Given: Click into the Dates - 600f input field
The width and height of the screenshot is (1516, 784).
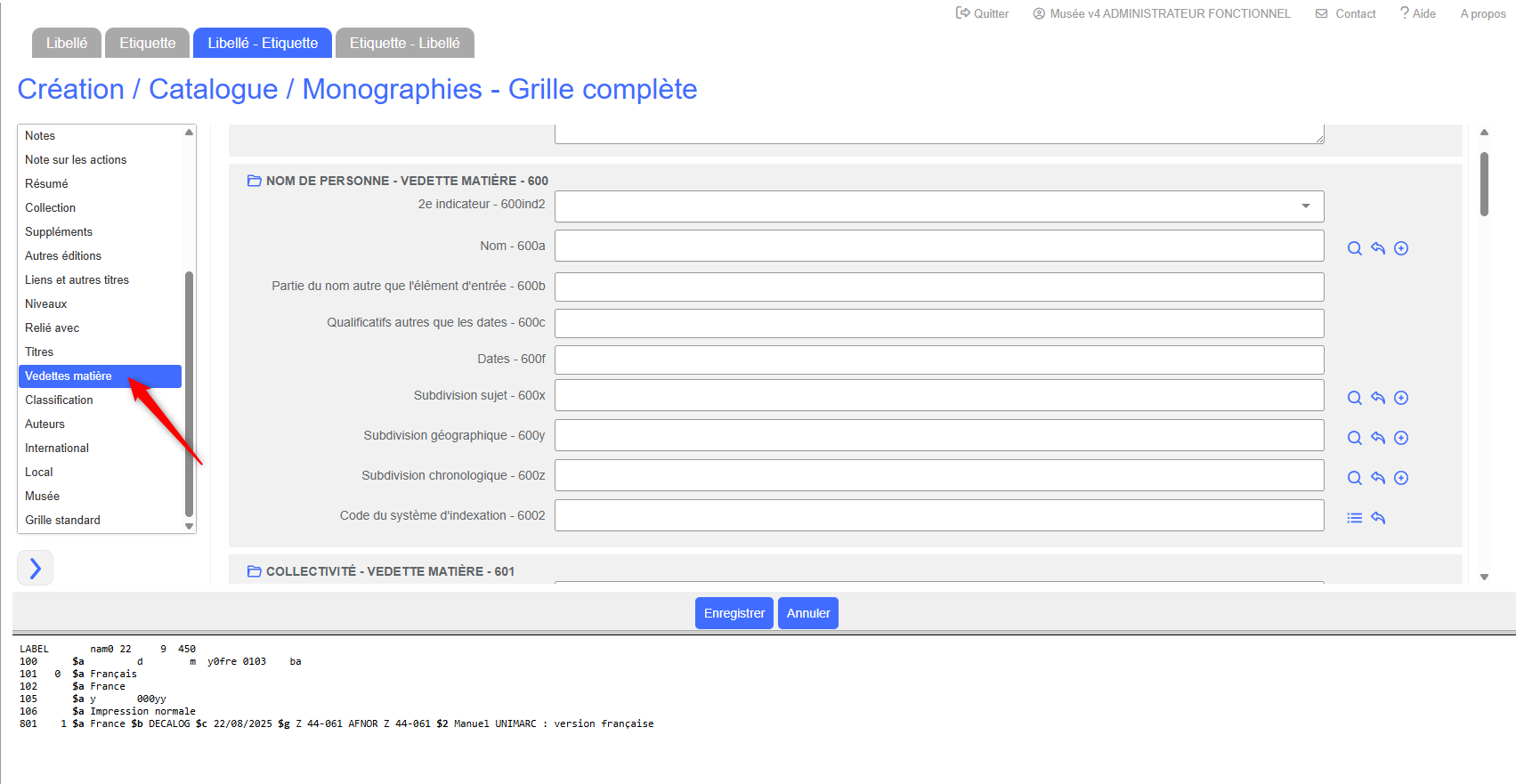Looking at the screenshot, I should pyautogui.click(x=938, y=360).
